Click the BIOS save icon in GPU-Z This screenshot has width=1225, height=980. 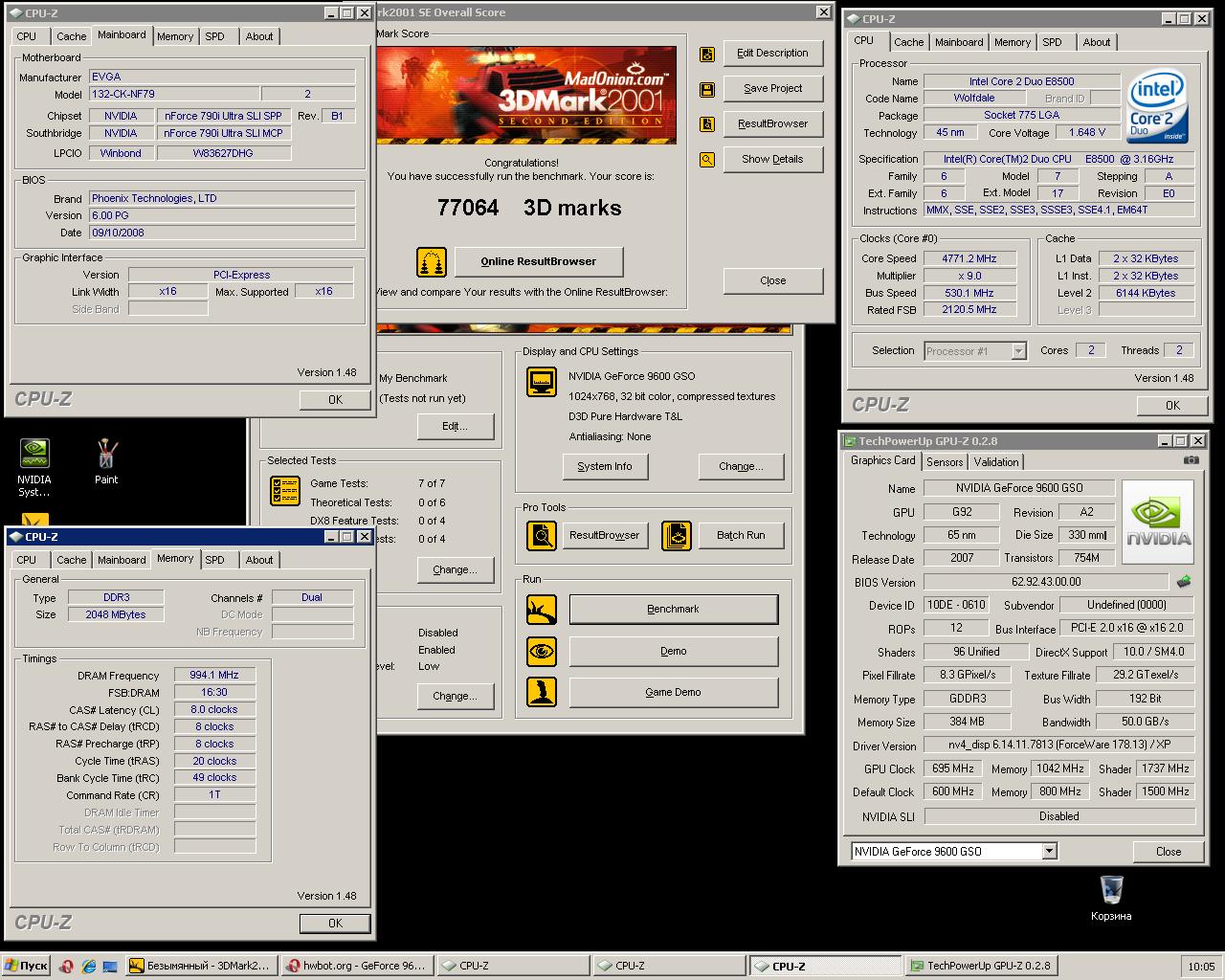coord(1184,581)
